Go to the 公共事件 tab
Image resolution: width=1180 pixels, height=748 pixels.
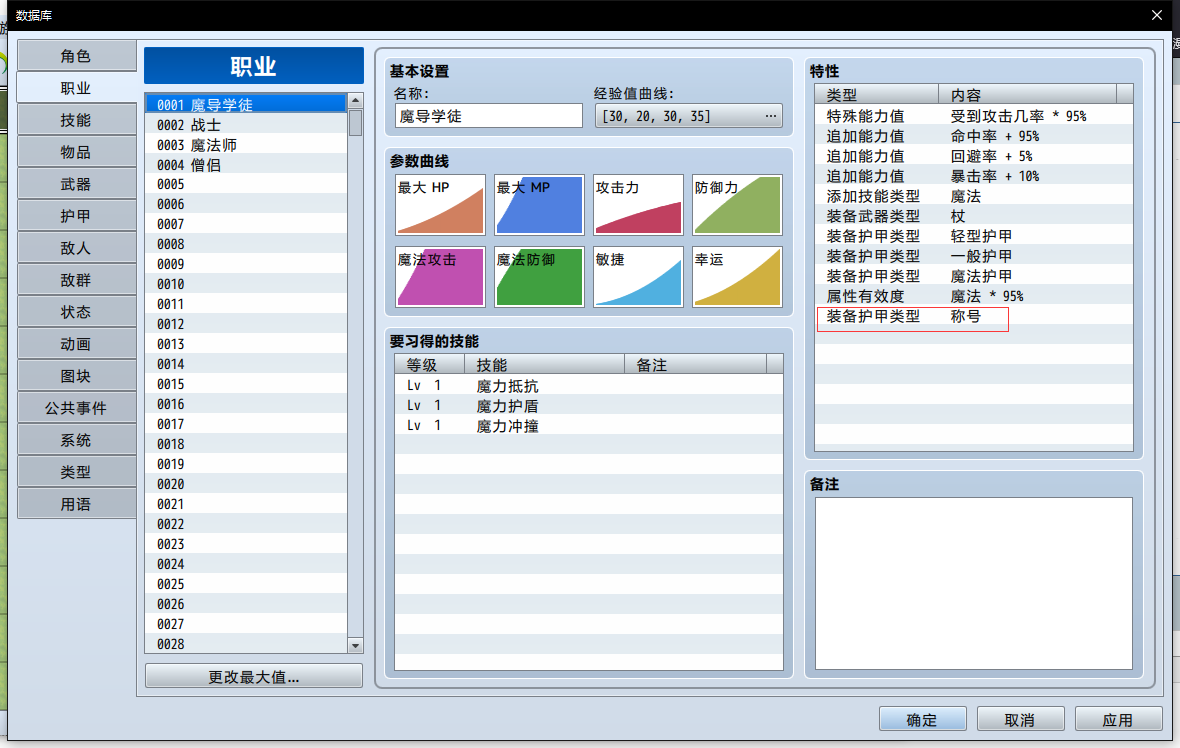point(76,408)
